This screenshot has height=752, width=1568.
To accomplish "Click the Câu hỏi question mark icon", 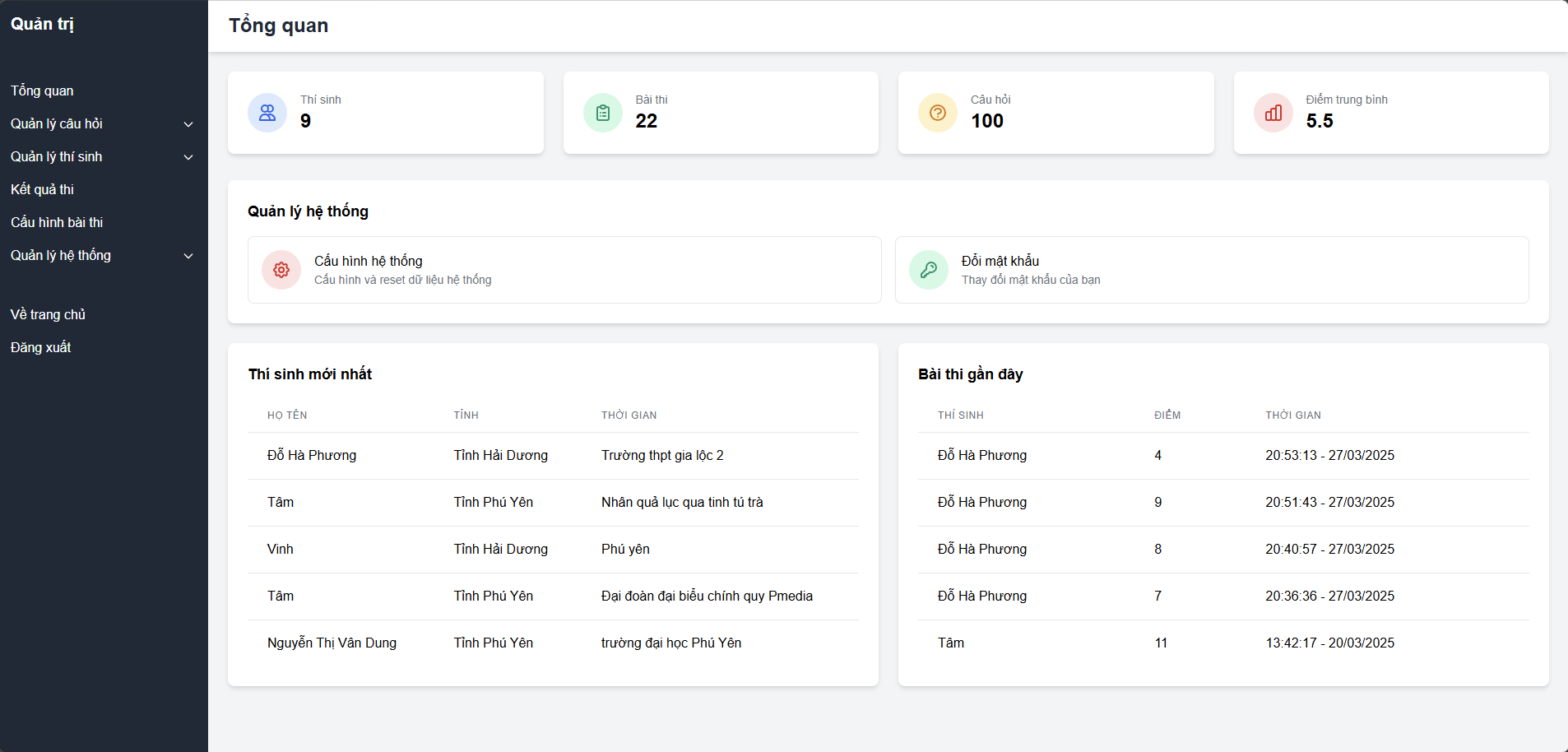I will 938,113.
